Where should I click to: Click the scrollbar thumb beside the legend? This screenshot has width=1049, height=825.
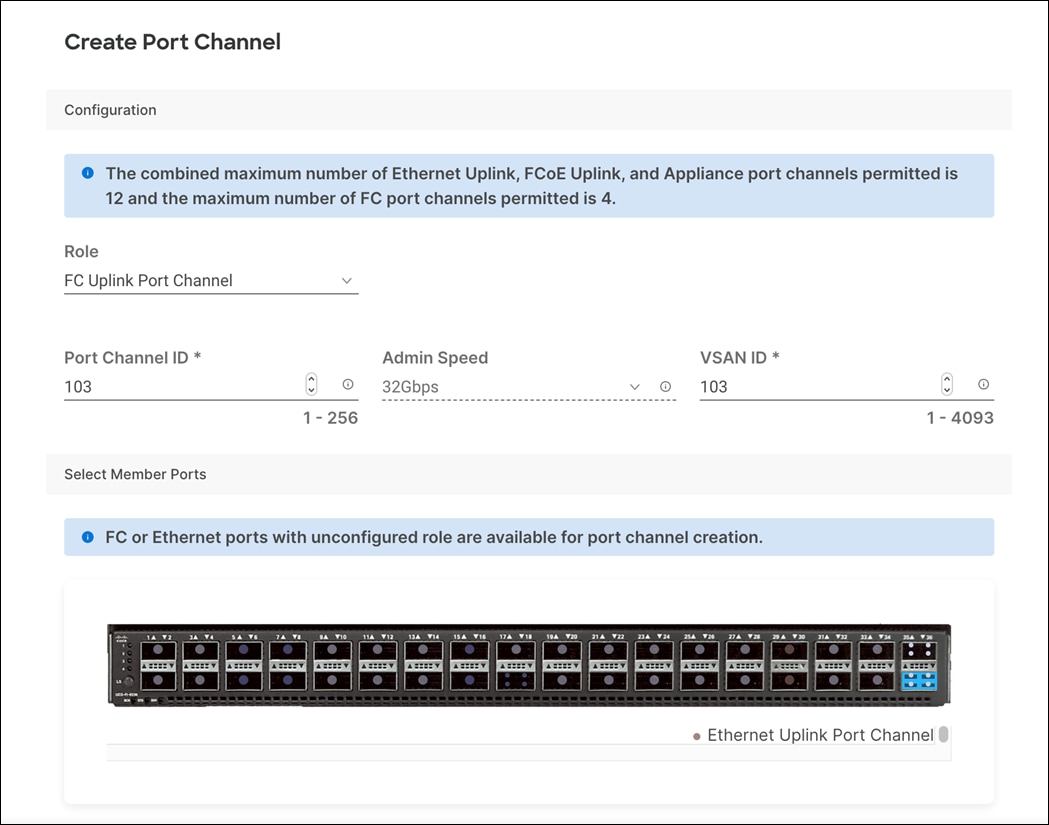point(942,734)
